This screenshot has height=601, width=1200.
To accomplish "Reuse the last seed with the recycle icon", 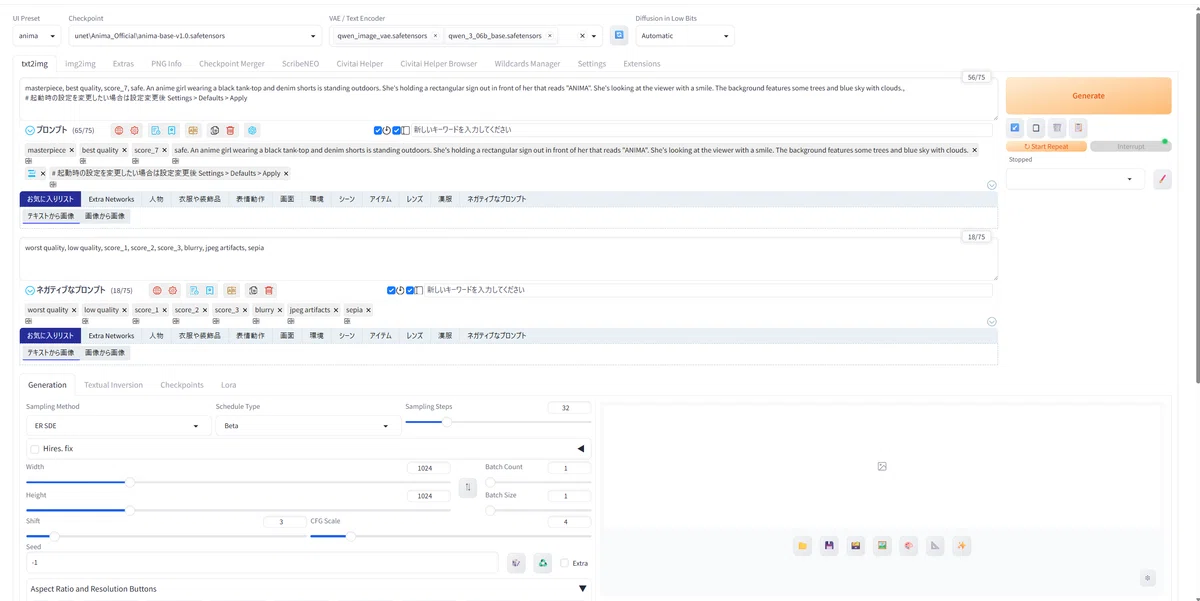I will pos(542,563).
